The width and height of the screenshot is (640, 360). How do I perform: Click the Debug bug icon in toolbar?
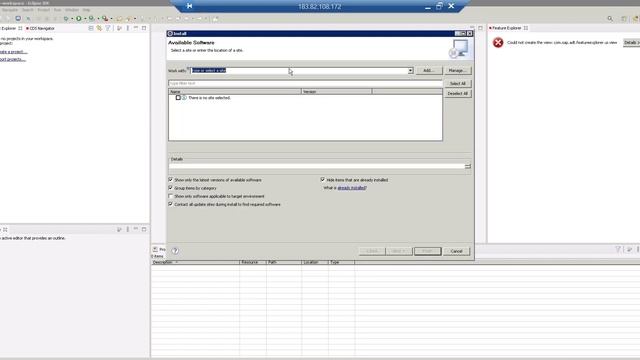66,19
